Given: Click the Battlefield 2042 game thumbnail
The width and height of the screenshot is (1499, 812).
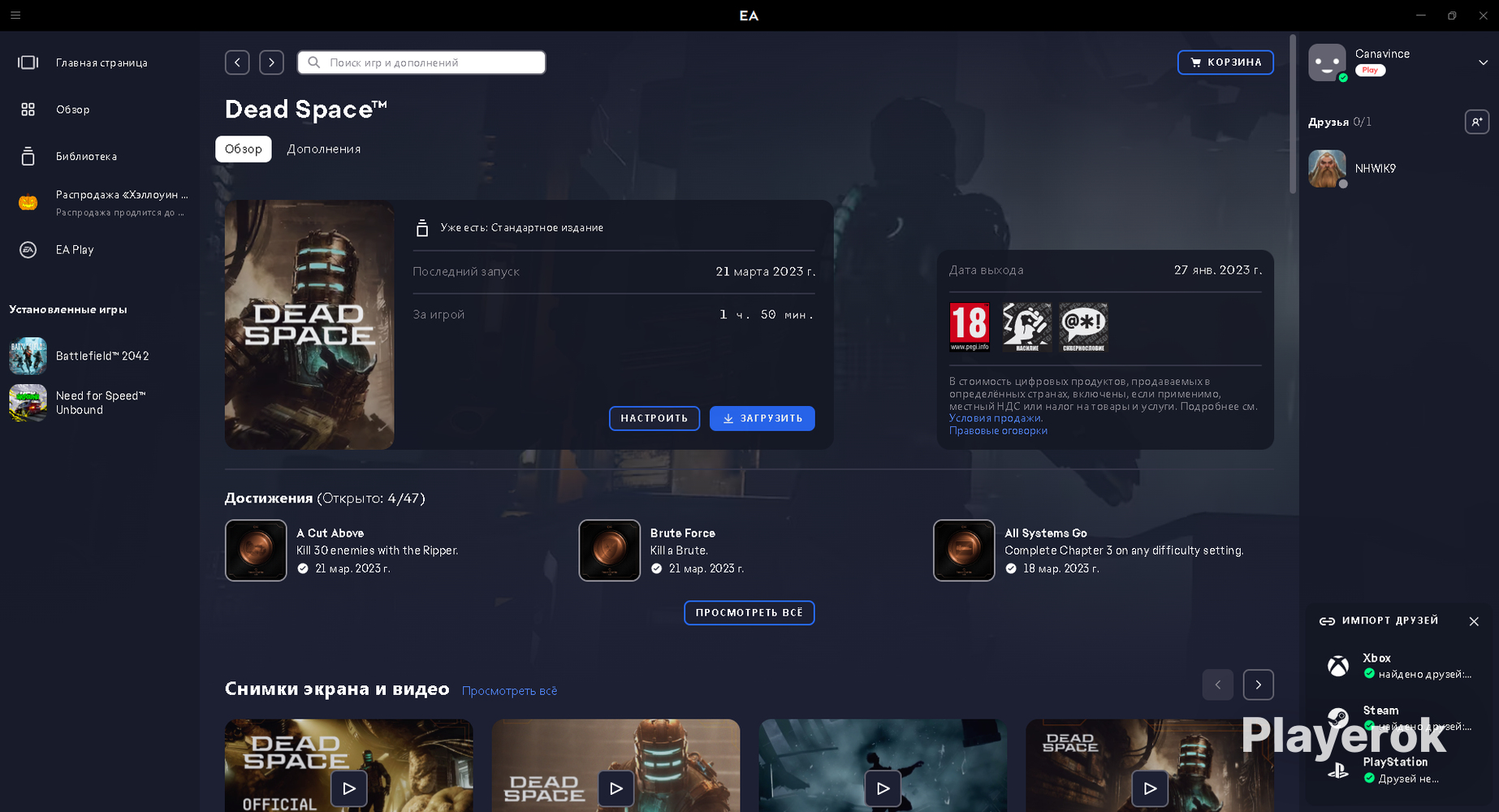Looking at the screenshot, I should pyautogui.click(x=28, y=356).
